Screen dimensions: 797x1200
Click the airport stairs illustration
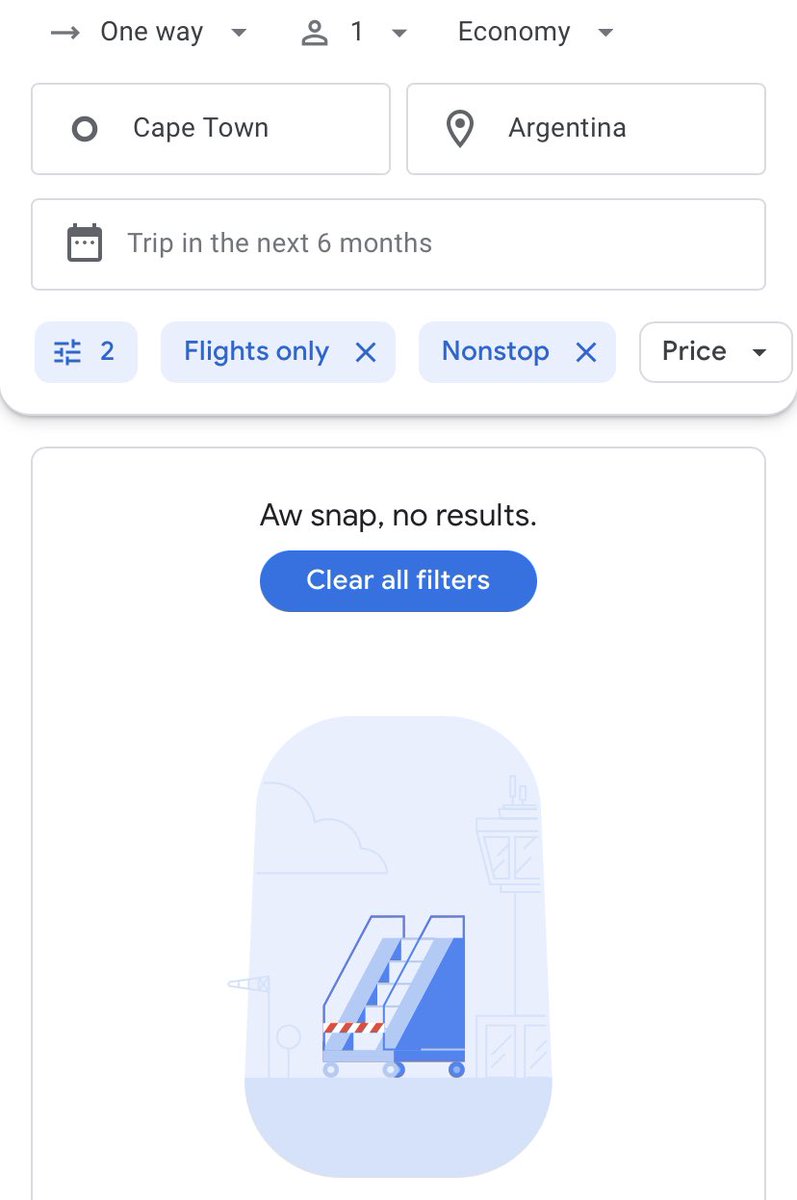coord(395,996)
